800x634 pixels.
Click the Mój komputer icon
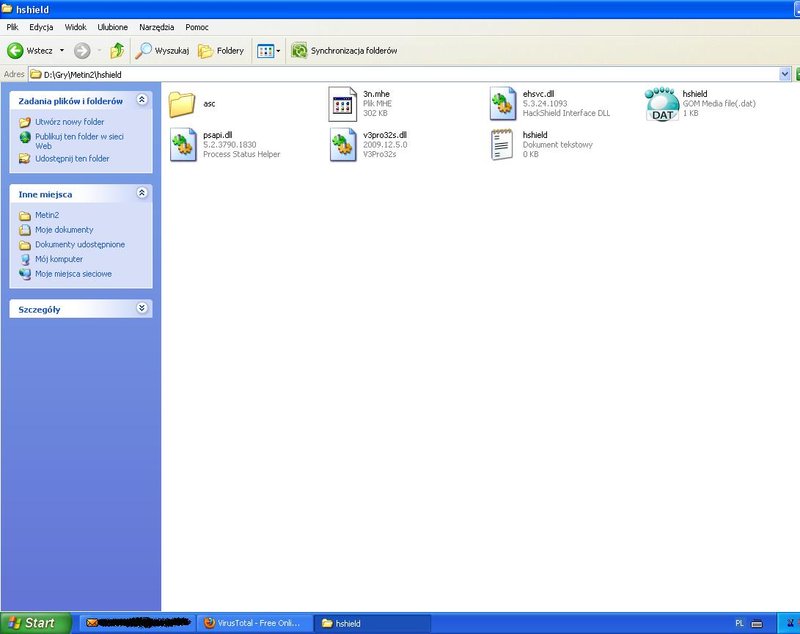25,259
